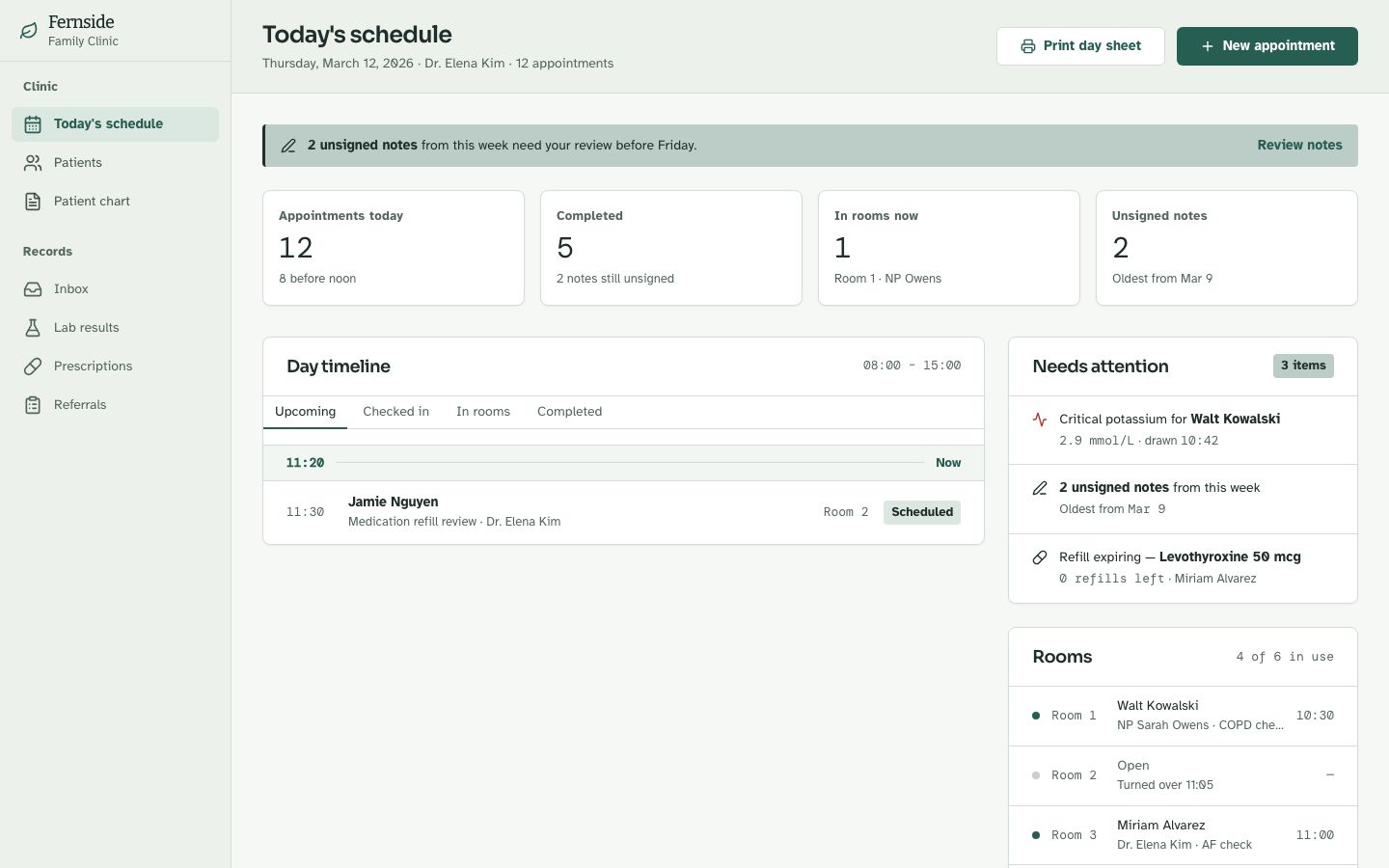The width and height of the screenshot is (1389, 868).
Task: Click the Review notes link
Action: (x=1299, y=146)
